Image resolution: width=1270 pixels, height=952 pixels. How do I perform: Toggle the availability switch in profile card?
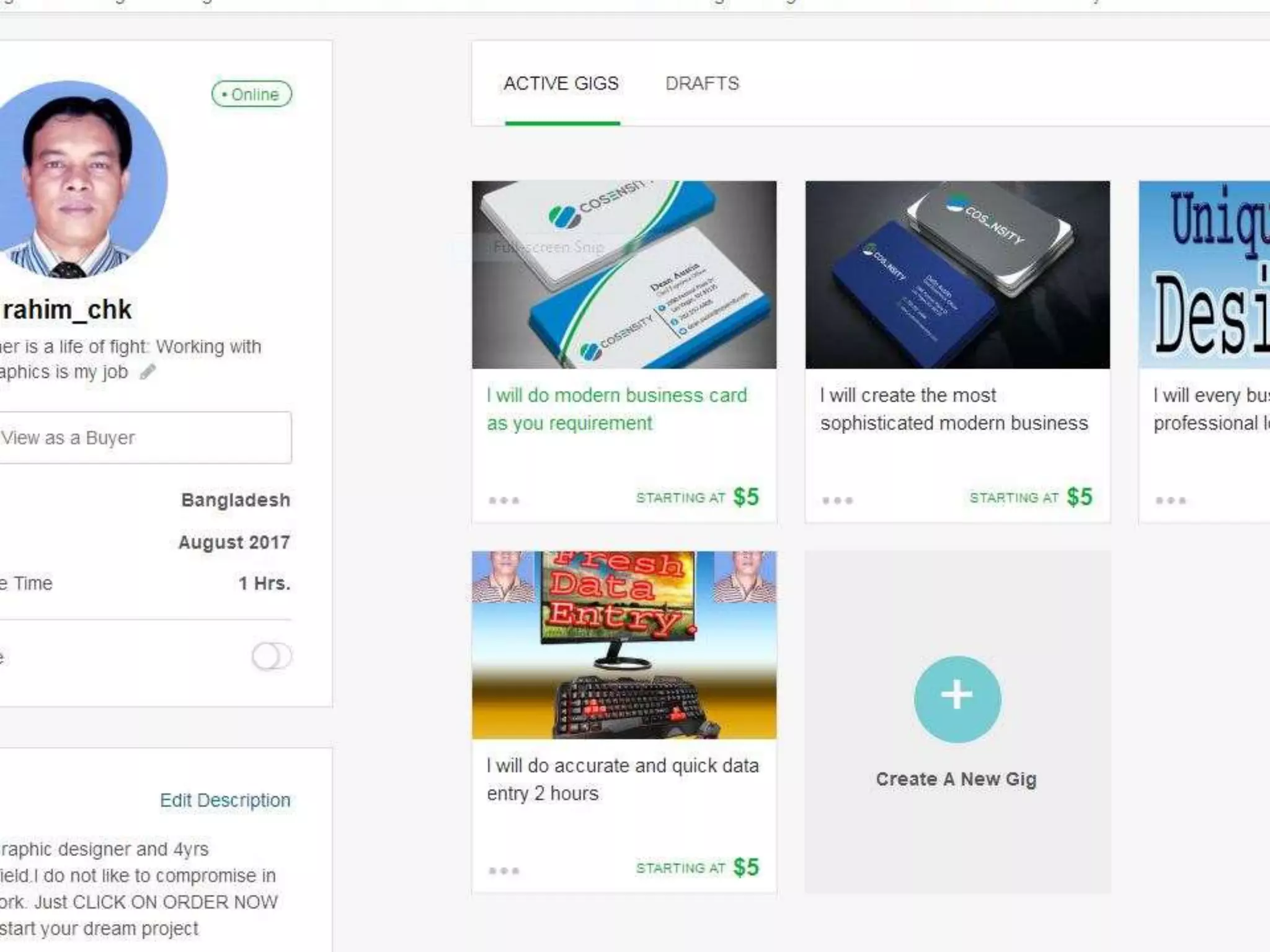(x=272, y=656)
